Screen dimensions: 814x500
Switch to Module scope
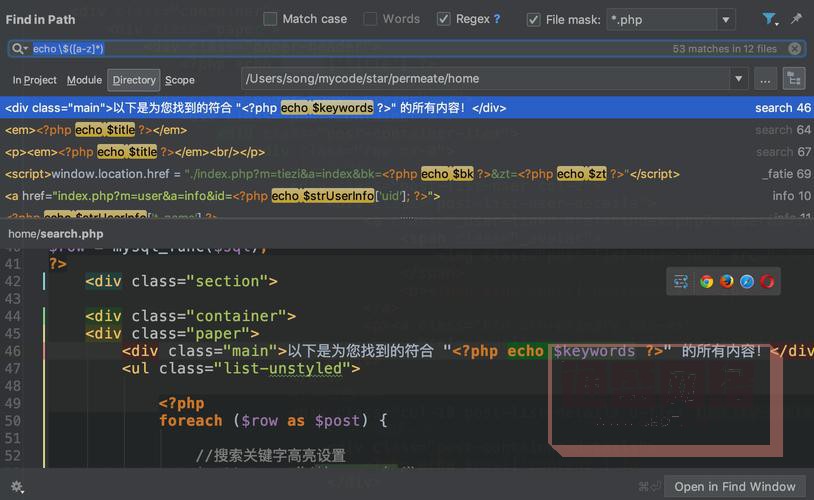tap(84, 80)
